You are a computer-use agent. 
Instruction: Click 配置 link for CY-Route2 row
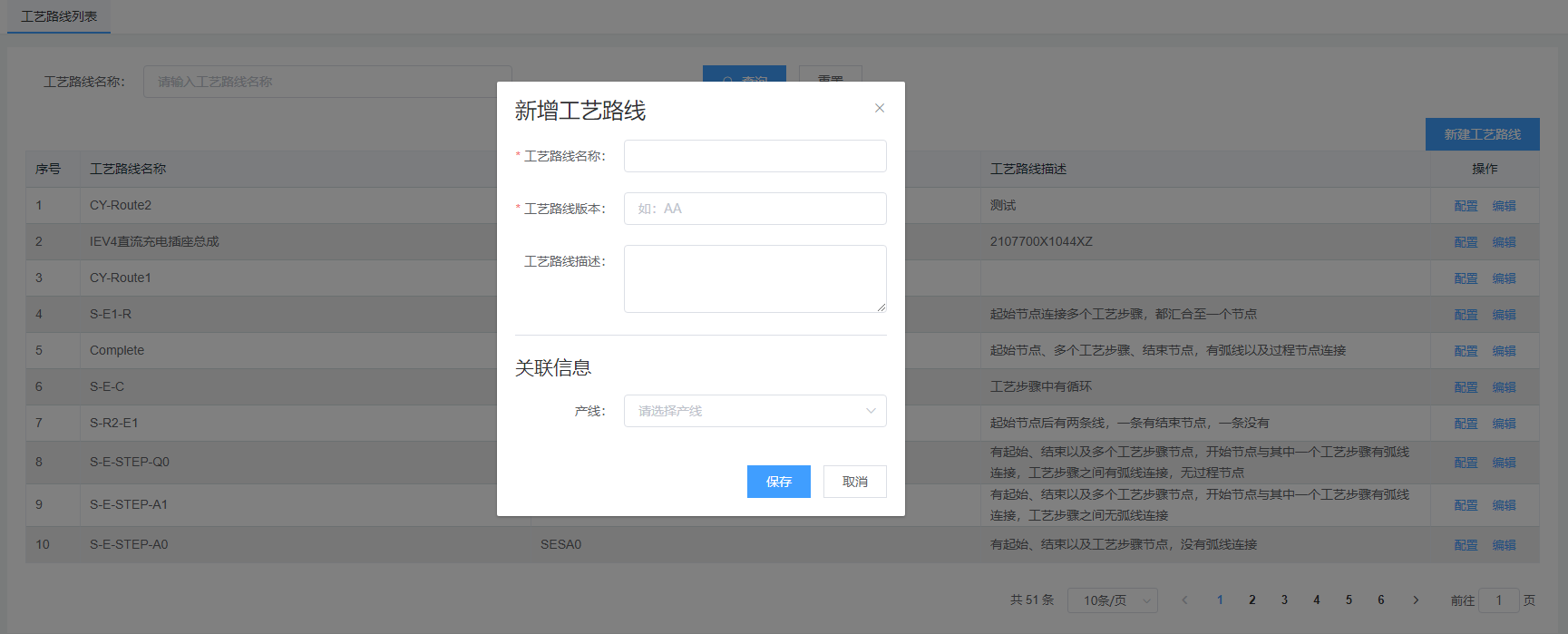[x=1466, y=206]
